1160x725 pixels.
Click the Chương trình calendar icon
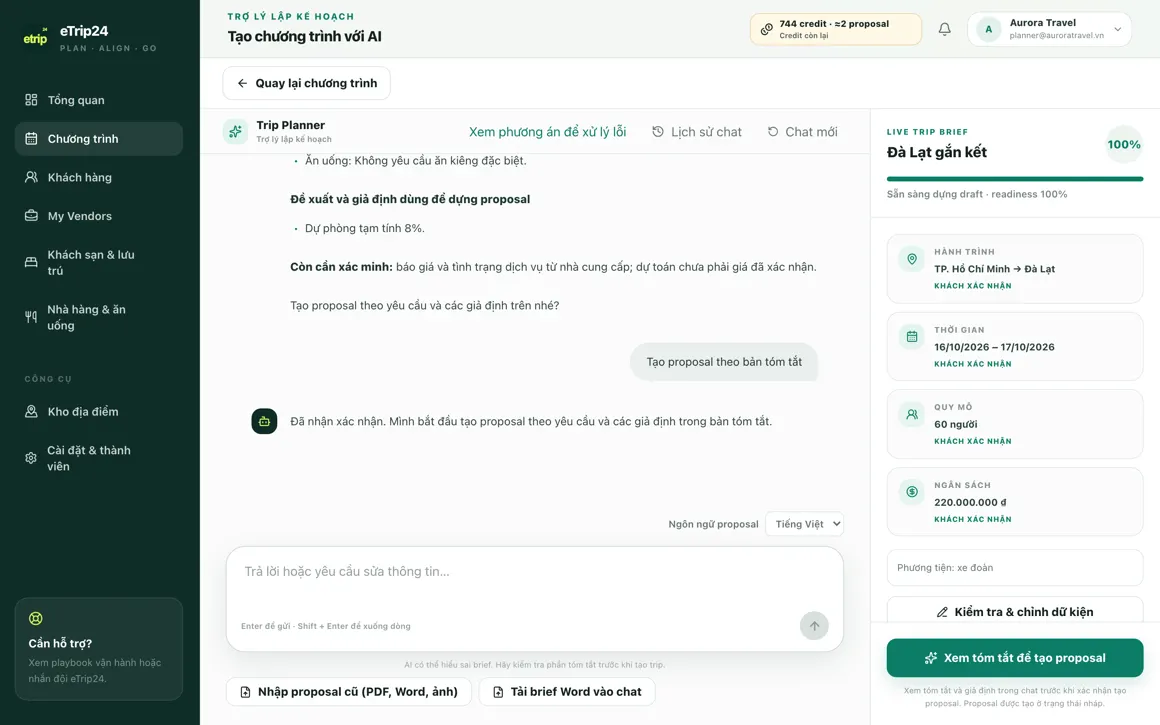(31, 138)
